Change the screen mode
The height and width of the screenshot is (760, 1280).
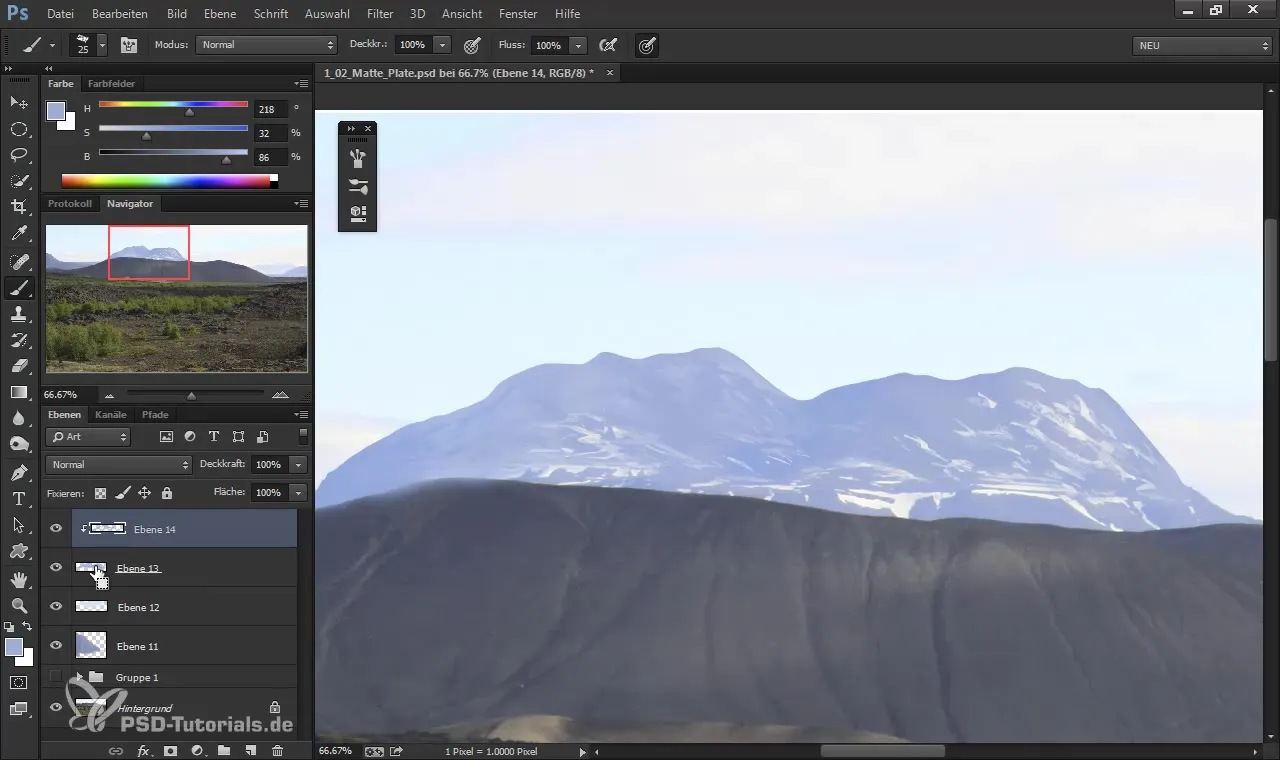(x=19, y=709)
